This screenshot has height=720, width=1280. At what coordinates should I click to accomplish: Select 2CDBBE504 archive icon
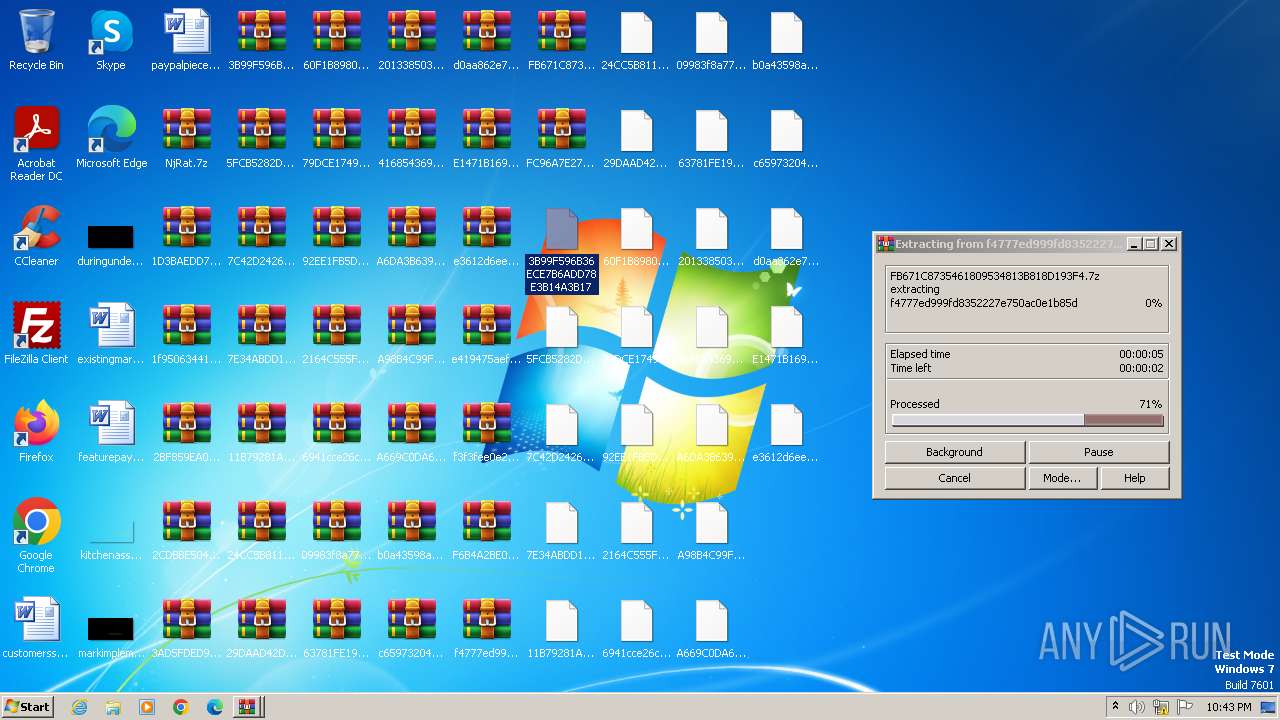186,531
